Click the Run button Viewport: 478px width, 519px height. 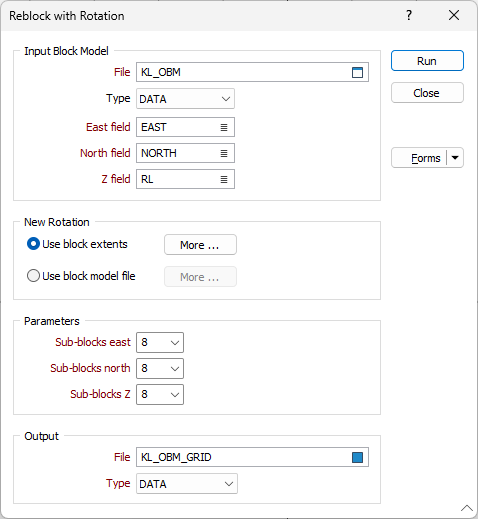point(427,61)
